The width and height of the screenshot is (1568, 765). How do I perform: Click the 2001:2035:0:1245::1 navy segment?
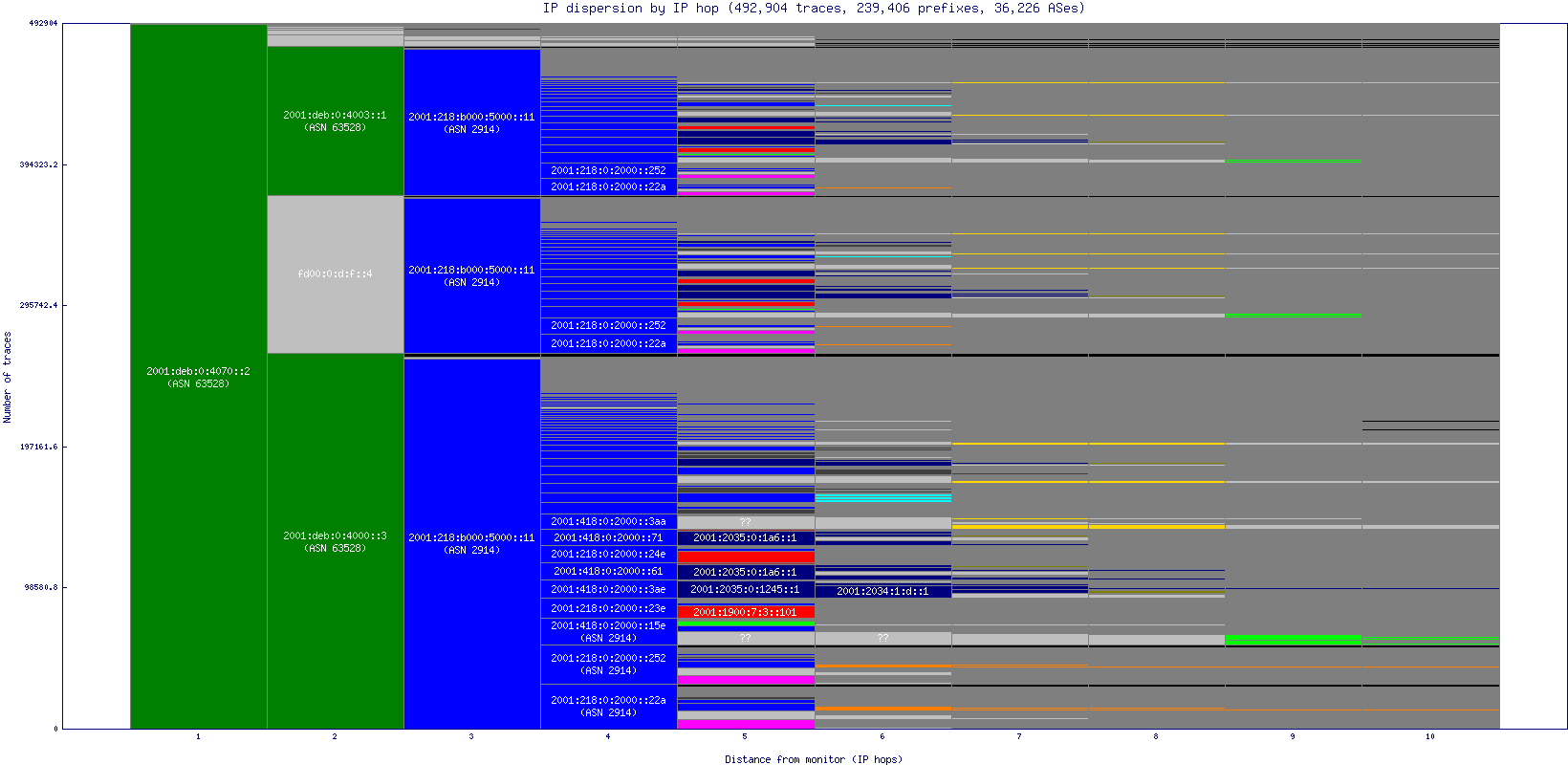[745, 590]
